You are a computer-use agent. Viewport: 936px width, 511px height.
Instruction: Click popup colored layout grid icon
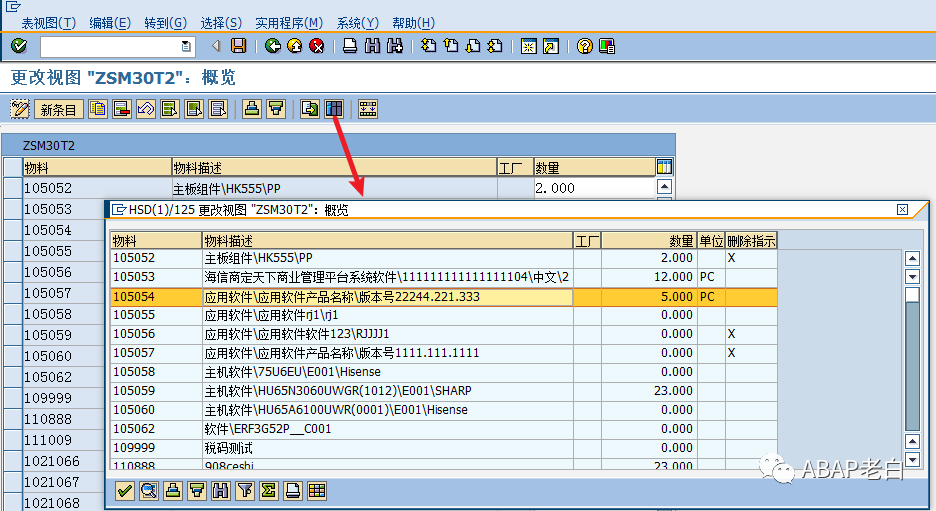click(x=317, y=491)
